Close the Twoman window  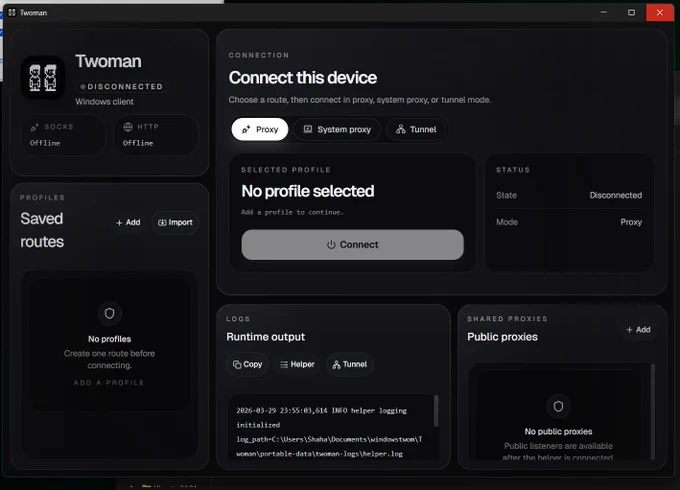[x=660, y=12]
